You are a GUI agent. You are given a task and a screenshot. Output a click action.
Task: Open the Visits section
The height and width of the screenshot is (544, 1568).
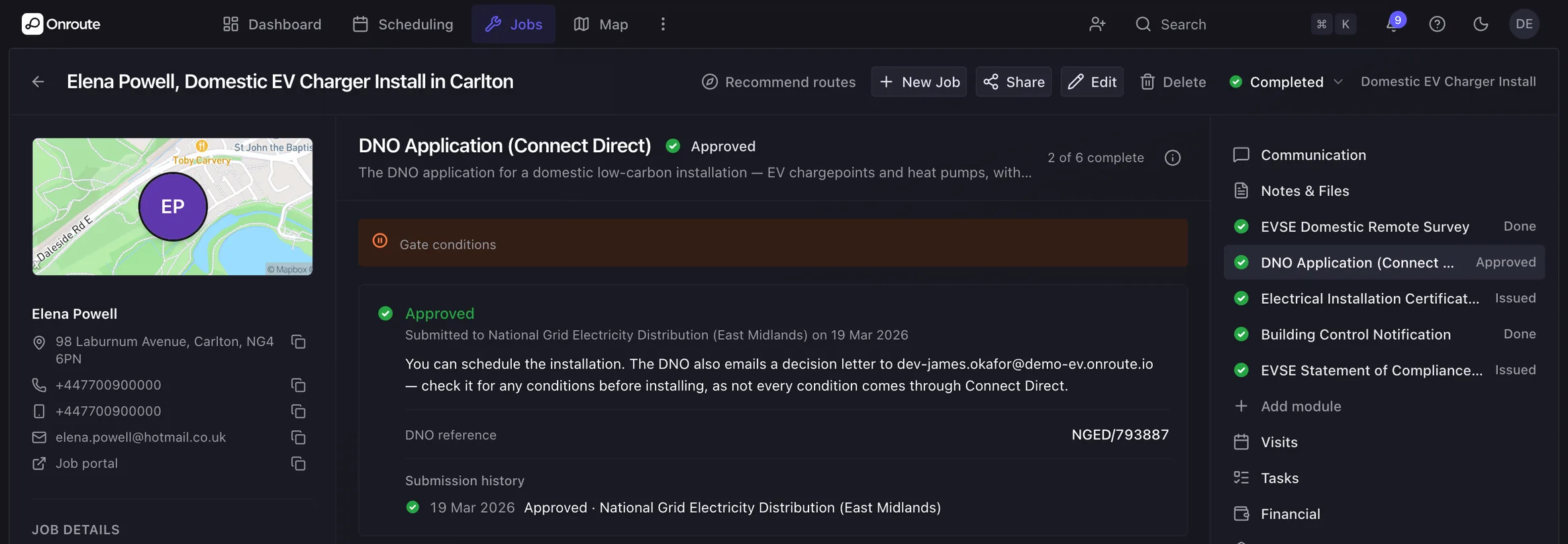pyautogui.click(x=1384, y=442)
